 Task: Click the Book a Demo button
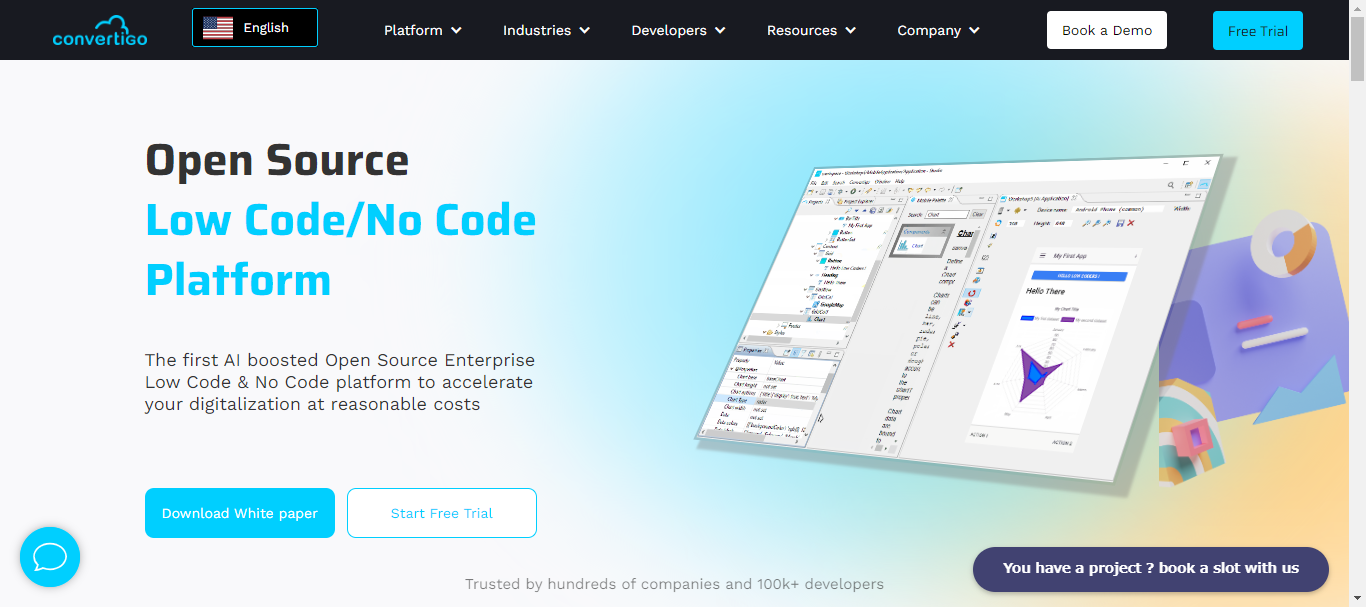1107,30
